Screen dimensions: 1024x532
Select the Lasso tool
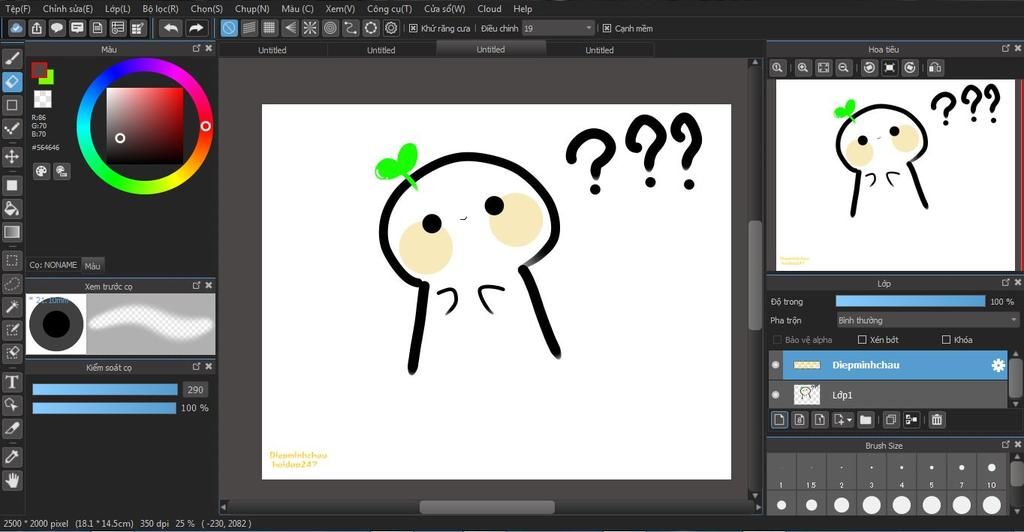coord(12,284)
